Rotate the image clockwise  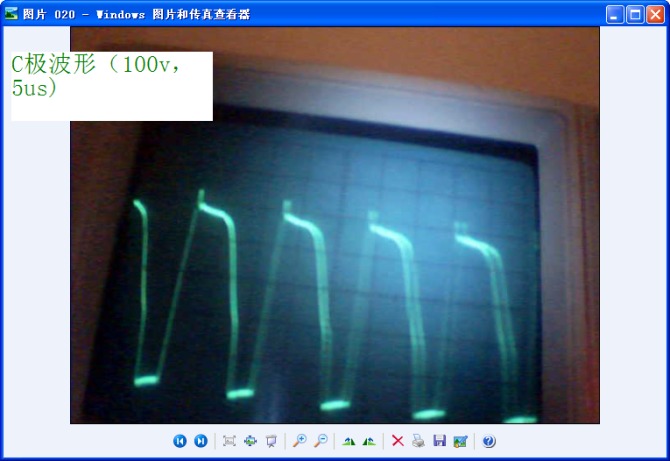[x=349, y=441]
